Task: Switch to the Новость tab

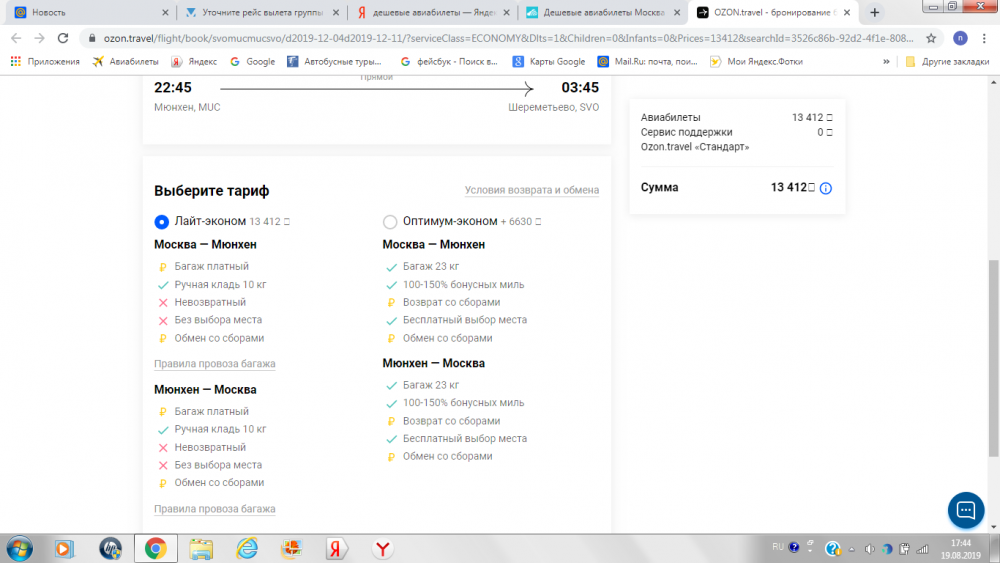Action: (x=89, y=13)
